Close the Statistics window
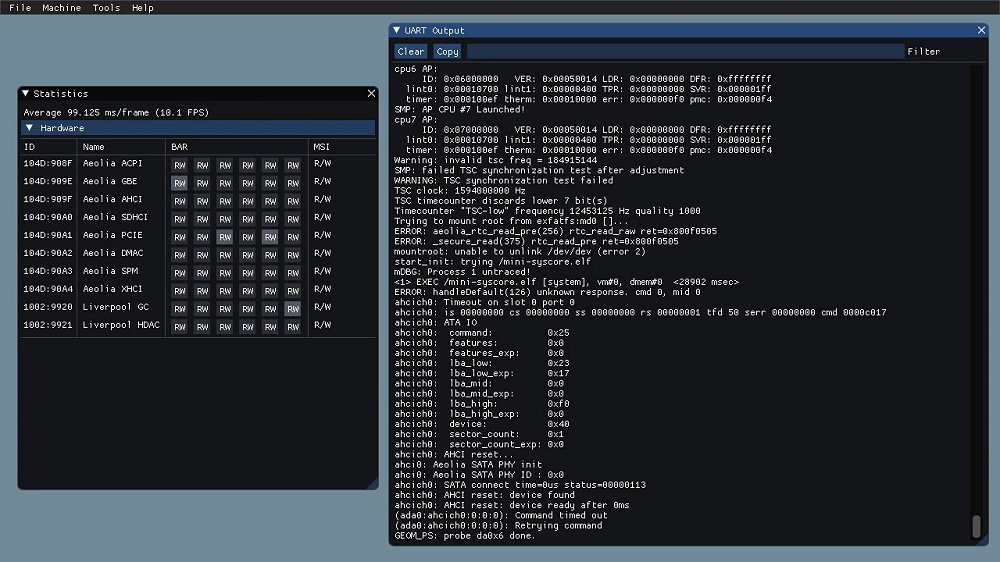 click(371, 94)
